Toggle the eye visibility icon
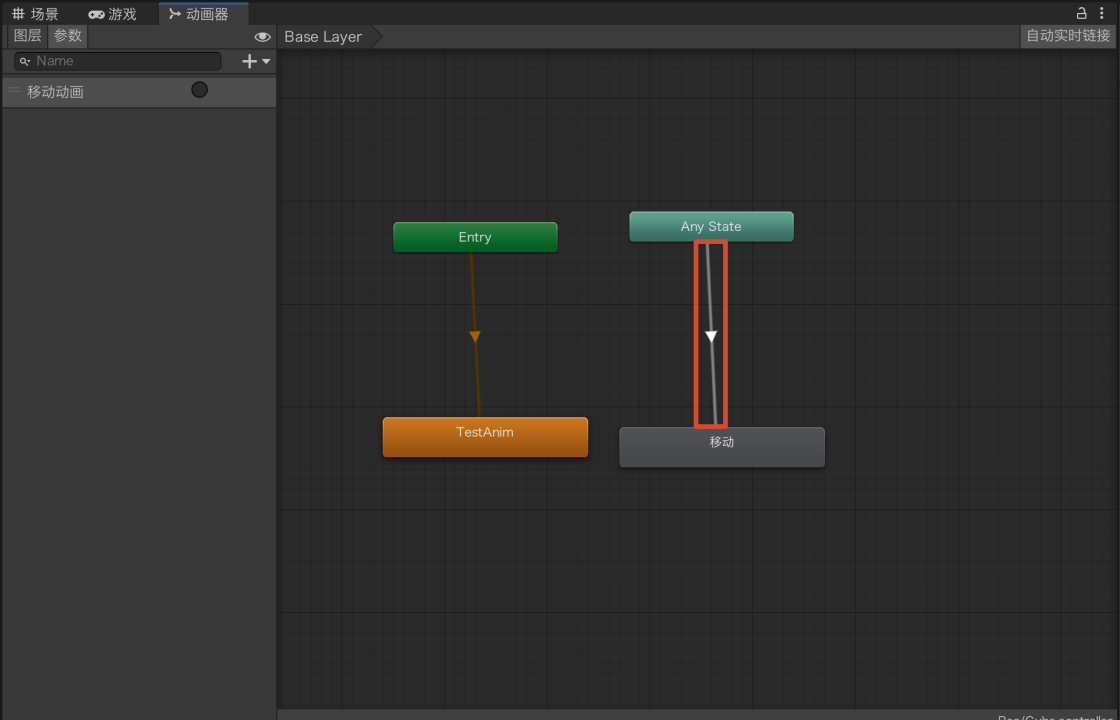The width and height of the screenshot is (1120, 720). (262, 36)
